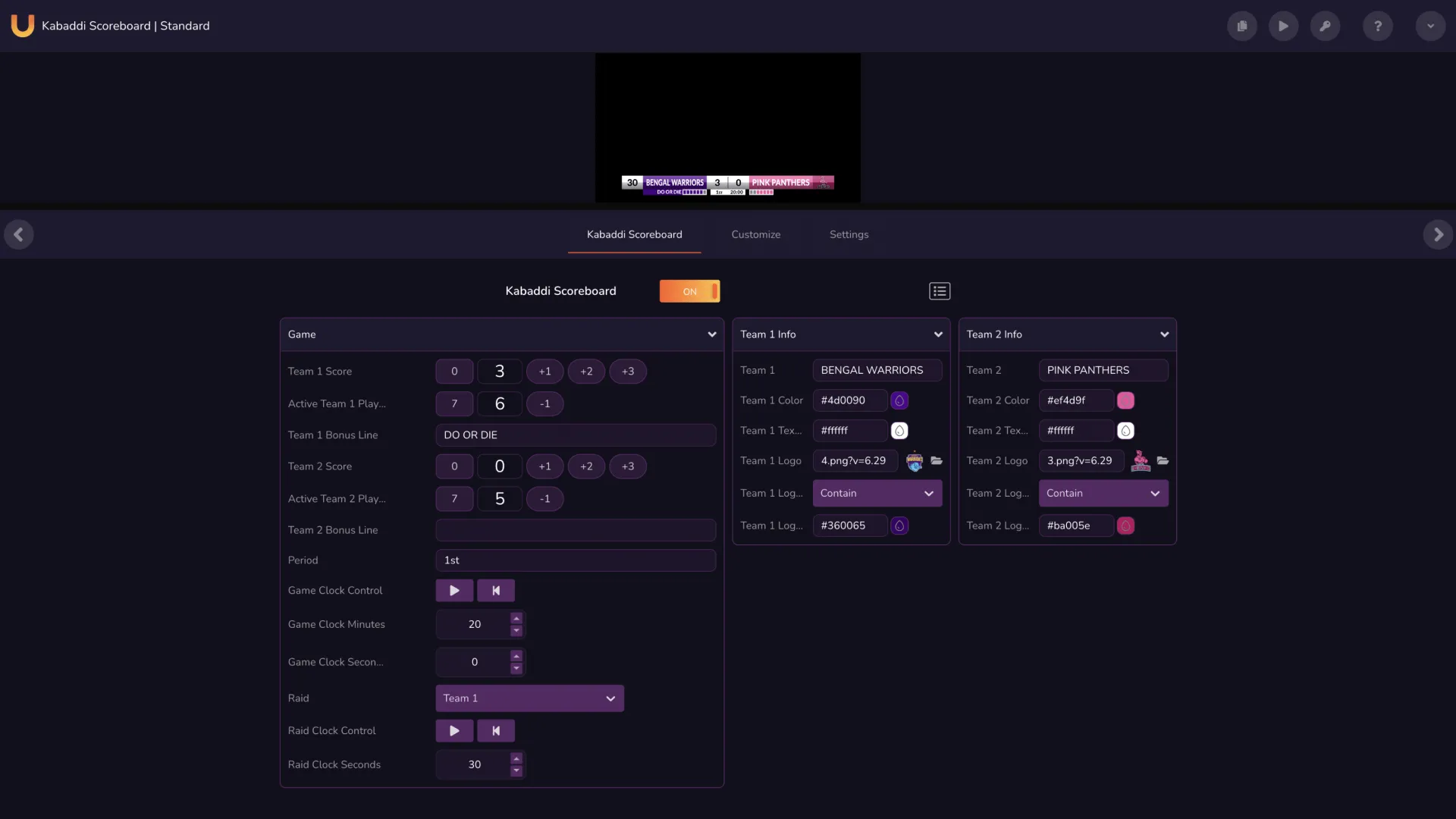Increase Raid Clock Seconds with up arrow

click(516, 758)
